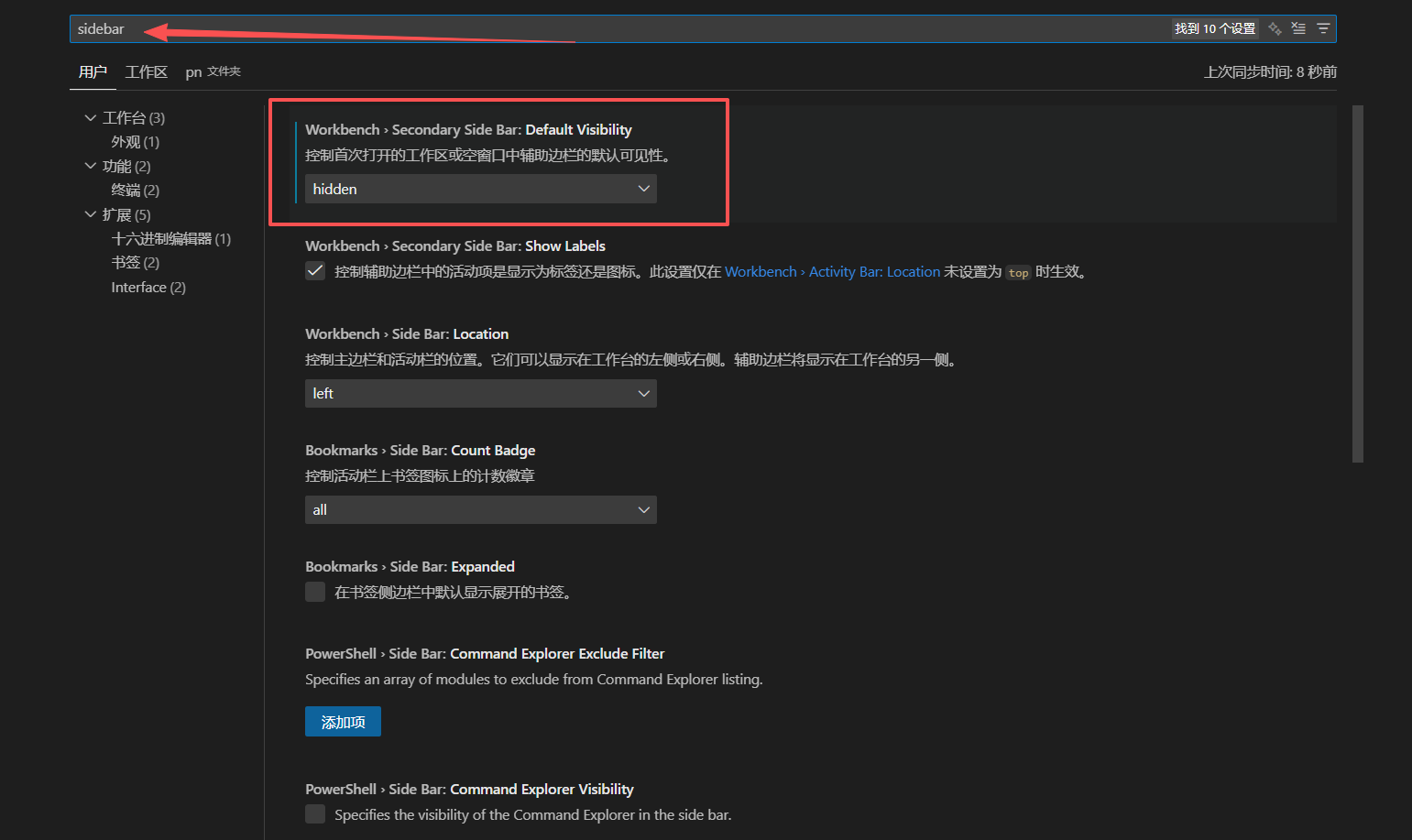Collapse the 功能 (2) tree chevron
This screenshot has height=840, width=1412.
90,166
